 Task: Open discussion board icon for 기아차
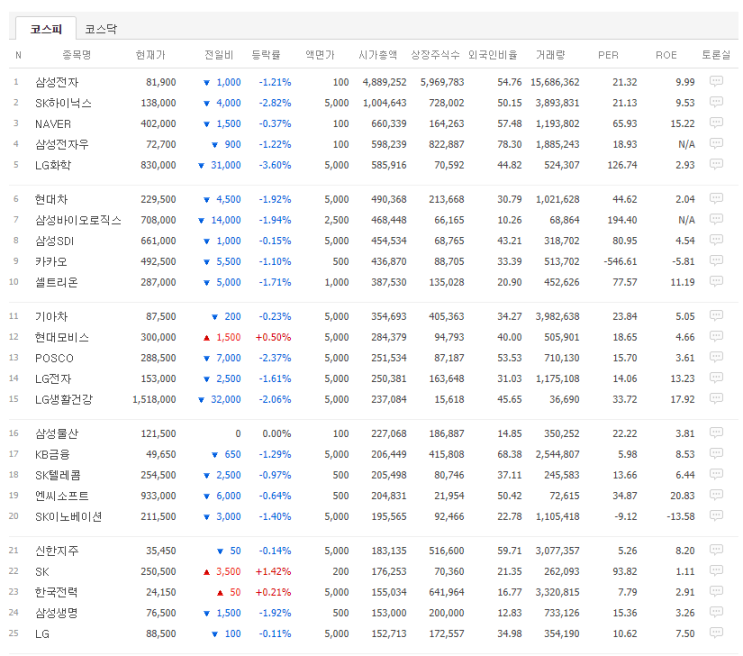(x=716, y=315)
